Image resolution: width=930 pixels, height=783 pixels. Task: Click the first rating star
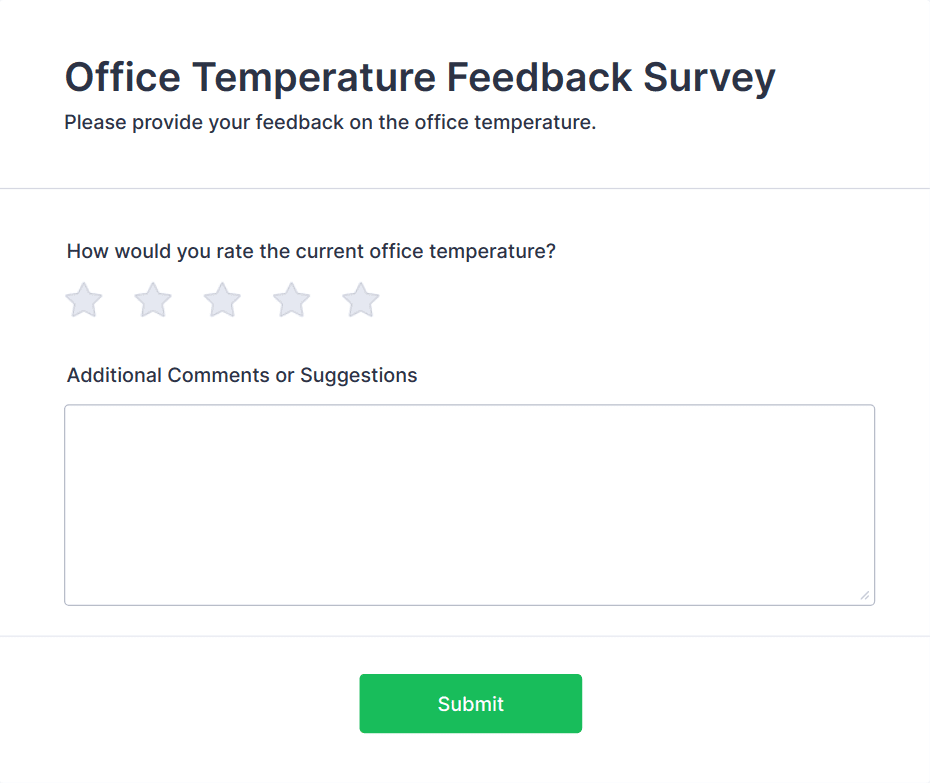click(x=84, y=300)
